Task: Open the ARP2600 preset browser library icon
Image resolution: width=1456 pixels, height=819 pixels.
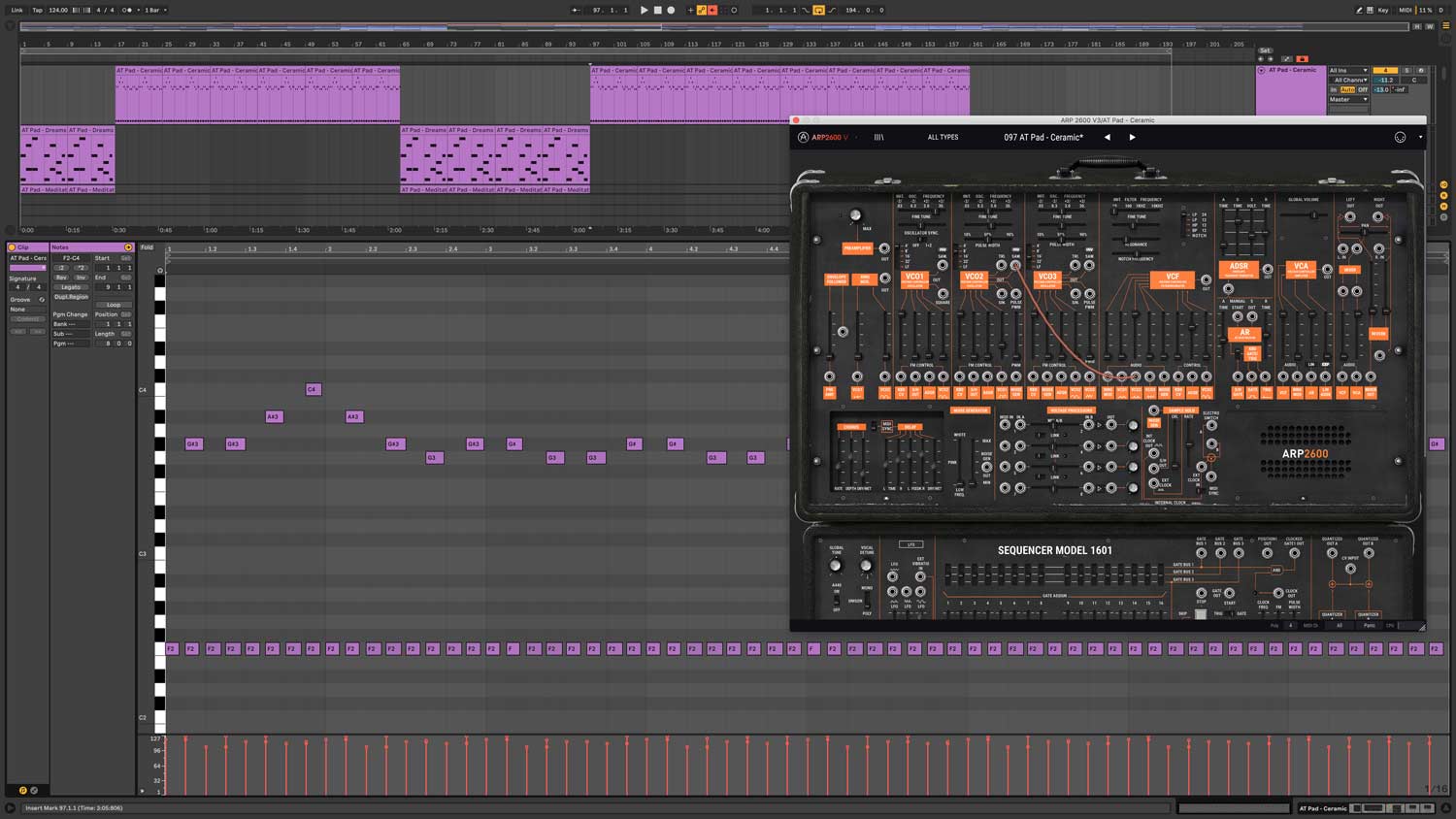Action: pos(878,138)
